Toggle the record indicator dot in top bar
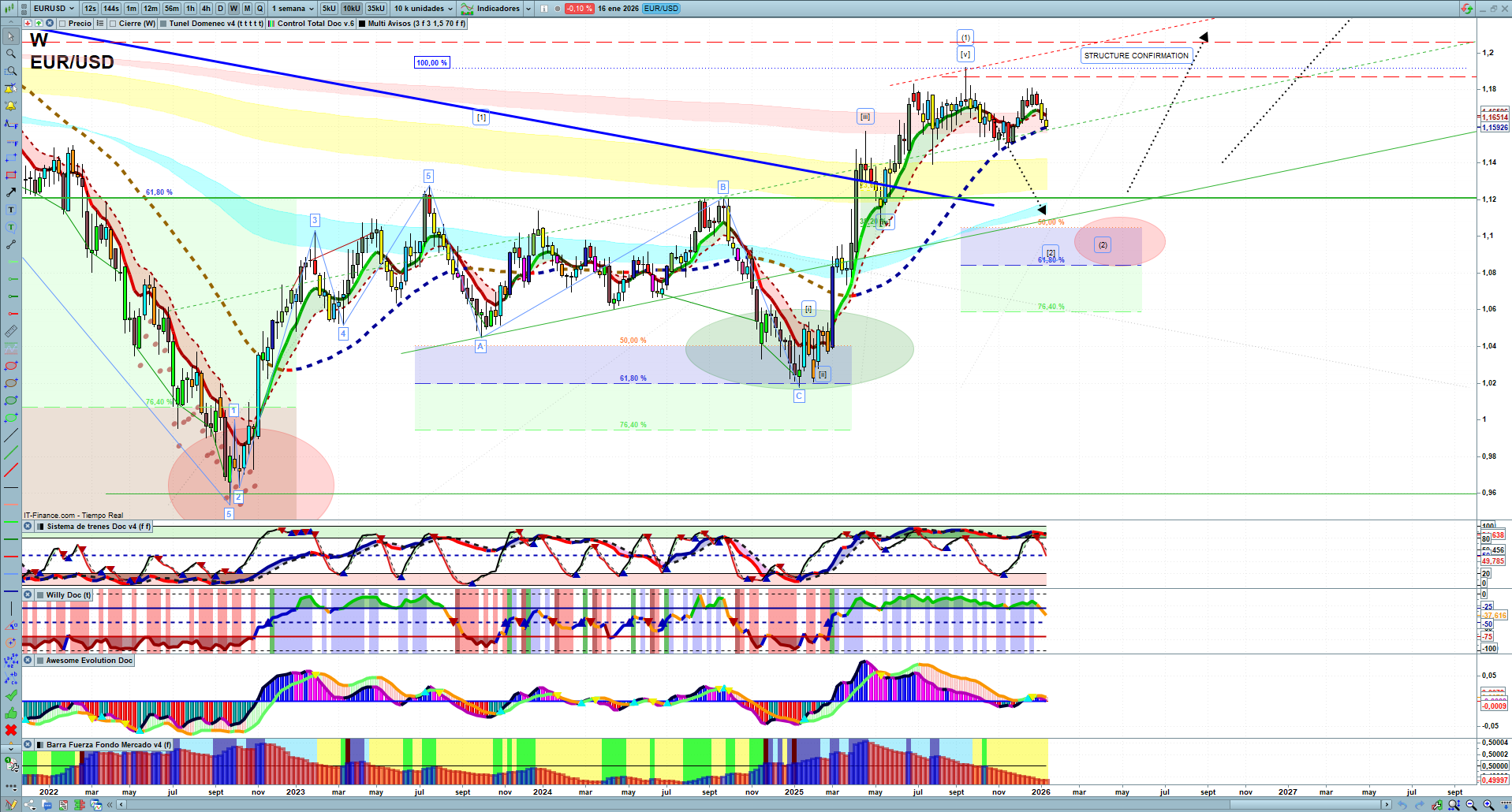 point(558,9)
